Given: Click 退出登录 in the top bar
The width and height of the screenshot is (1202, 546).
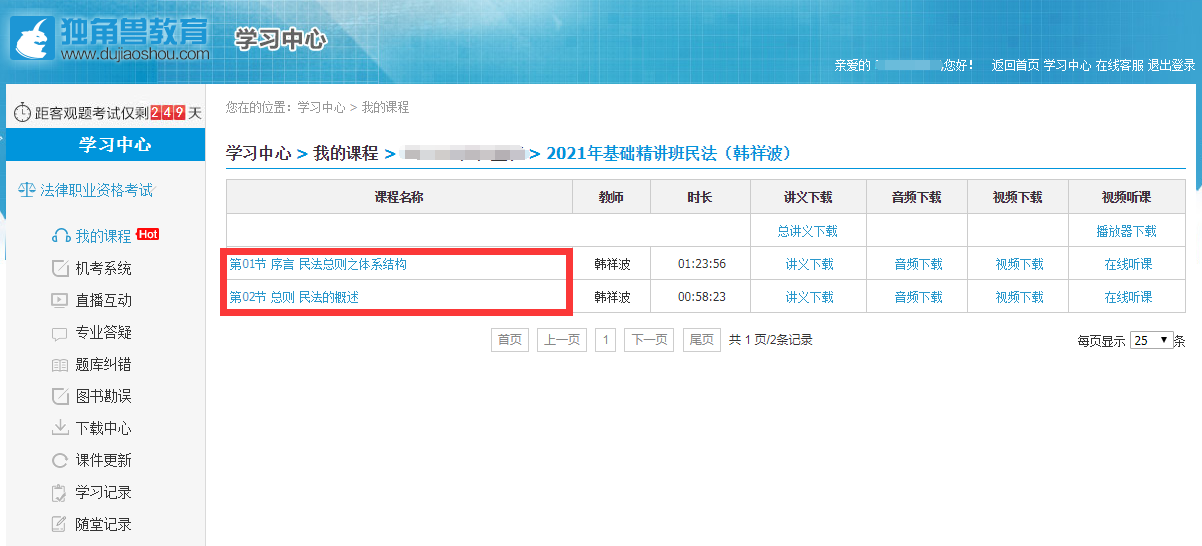Looking at the screenshot, I should point(1171,65).
